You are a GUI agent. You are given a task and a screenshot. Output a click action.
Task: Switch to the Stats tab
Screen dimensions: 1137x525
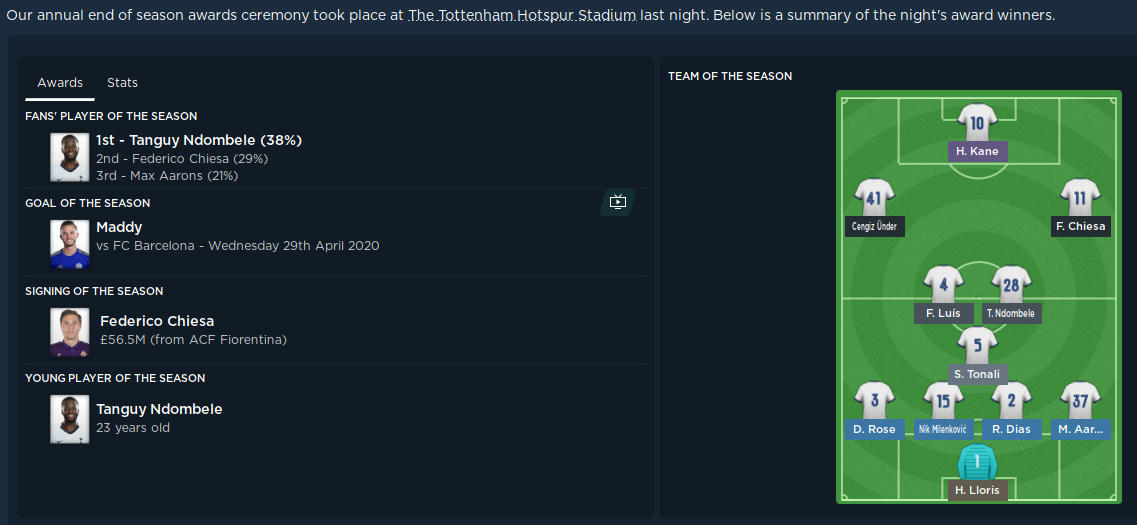tap(122, 83)
